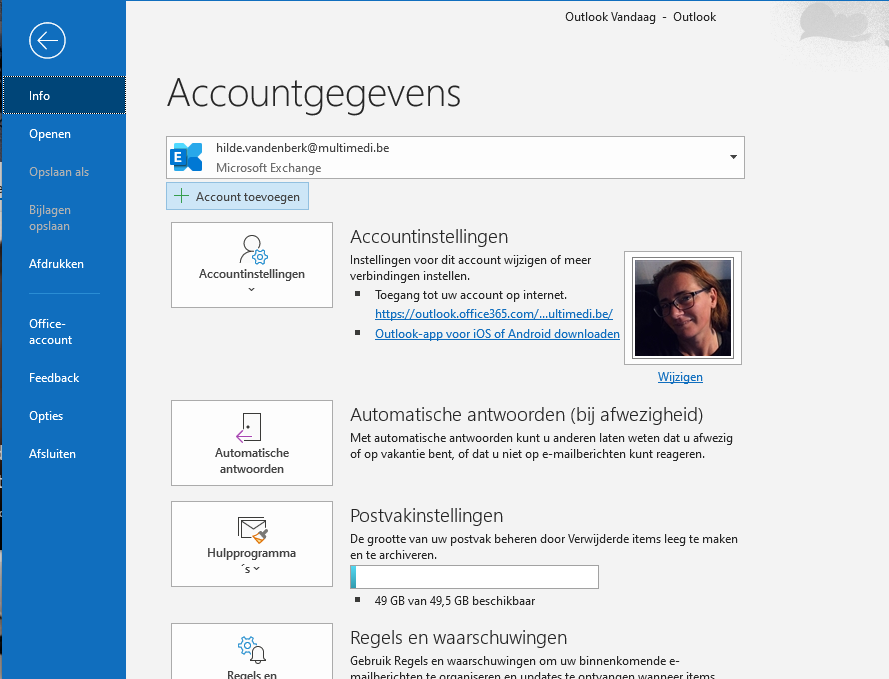
Task: Click the Regels en waarschuwingen heading
Action: [458, 638]
